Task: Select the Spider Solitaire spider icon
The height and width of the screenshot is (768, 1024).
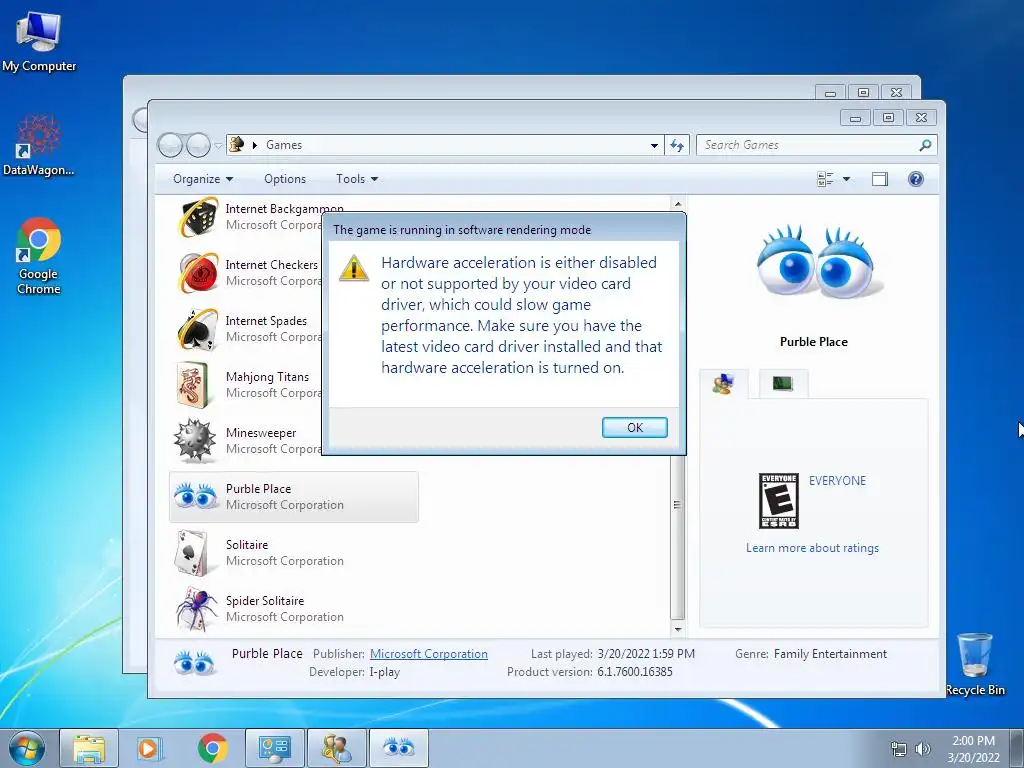Action: click(x=197, y=609)
